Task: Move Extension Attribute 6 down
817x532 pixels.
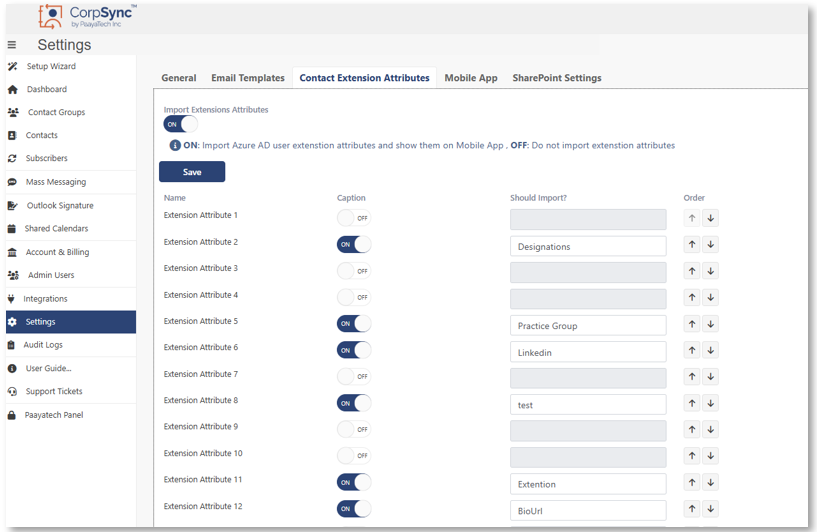Action: click(x=711, y=350)
